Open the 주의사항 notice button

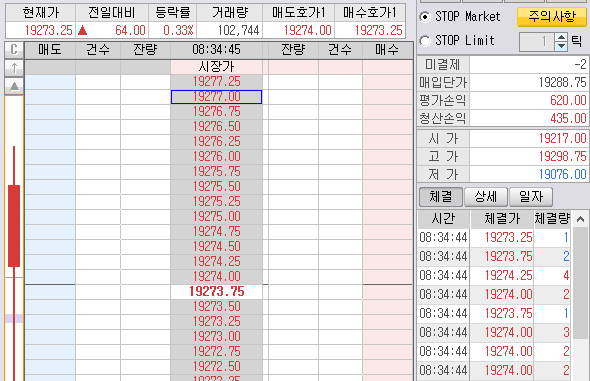[552, 17]
